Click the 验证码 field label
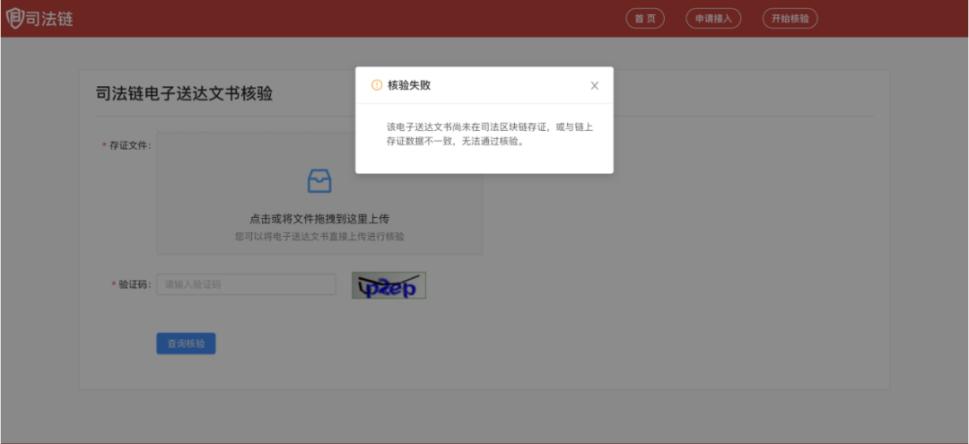The image size is (969, 444). click(x=134, y=285)
